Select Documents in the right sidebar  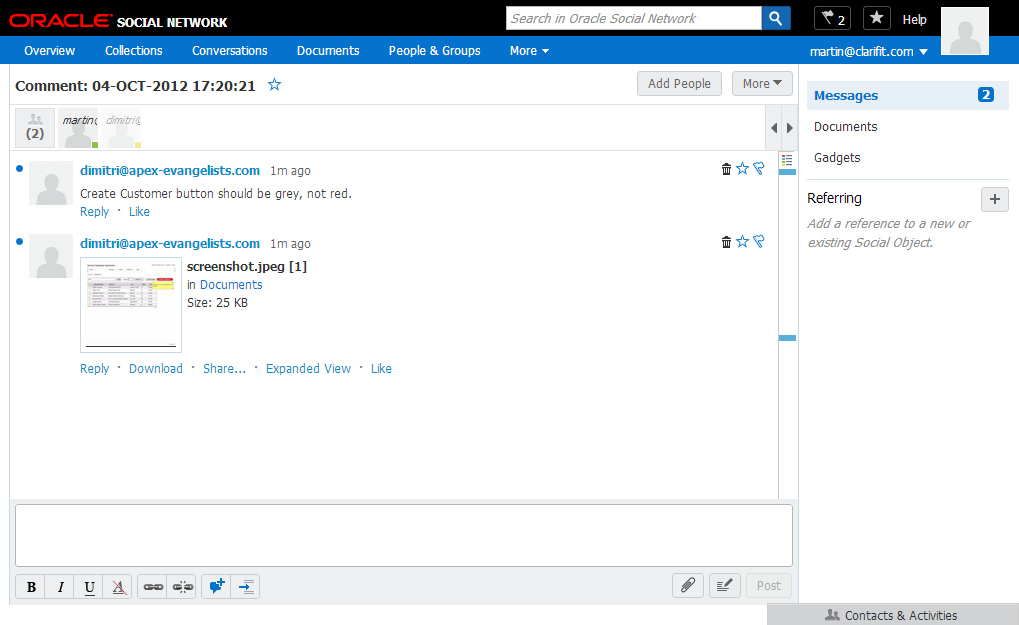[845, 127]
